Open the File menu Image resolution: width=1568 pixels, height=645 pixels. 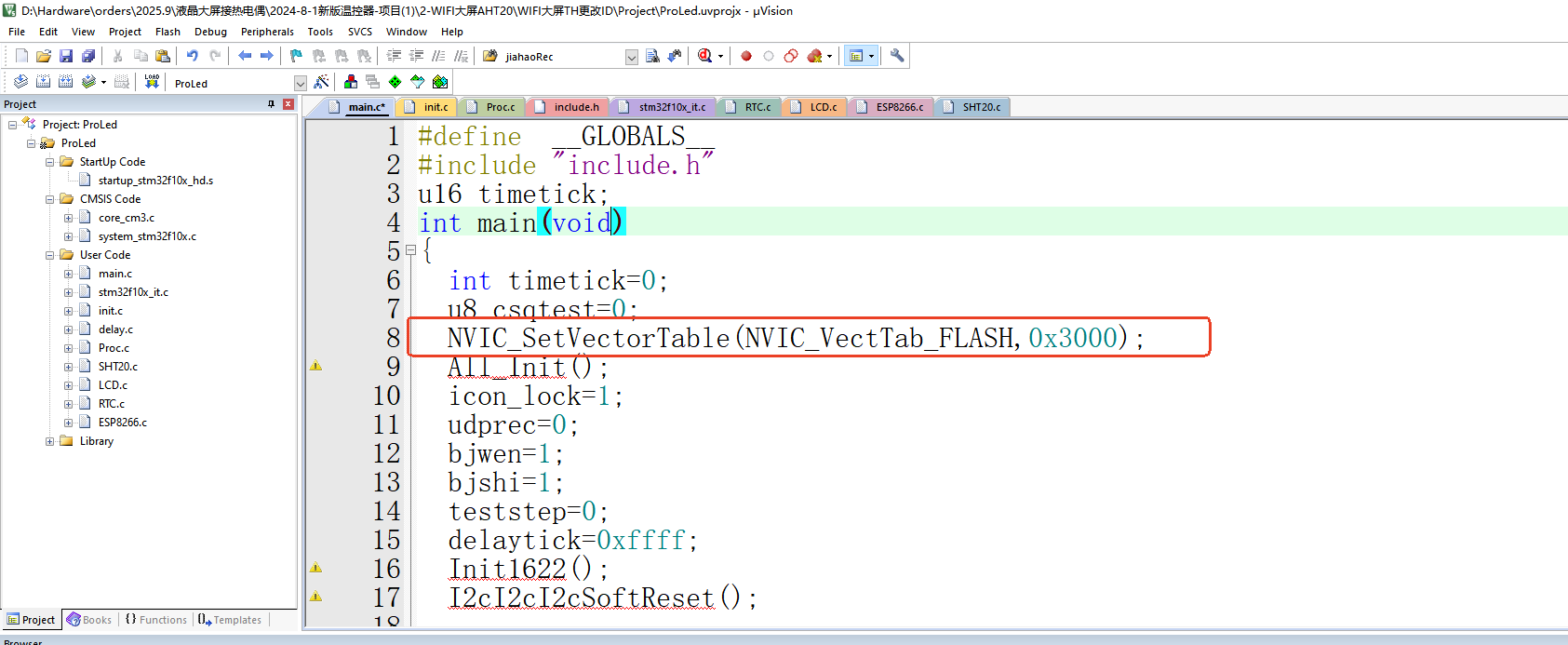click(17, 32)
